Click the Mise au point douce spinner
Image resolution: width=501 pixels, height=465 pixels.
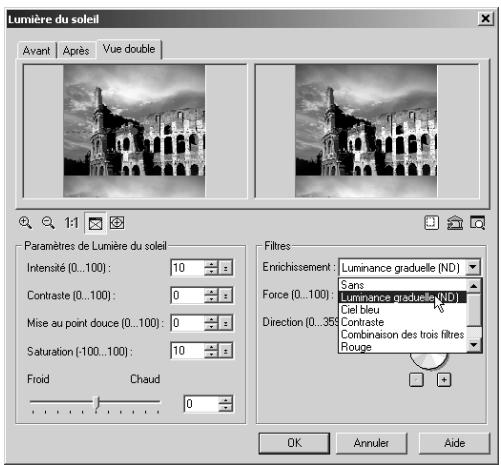(211, 323)
